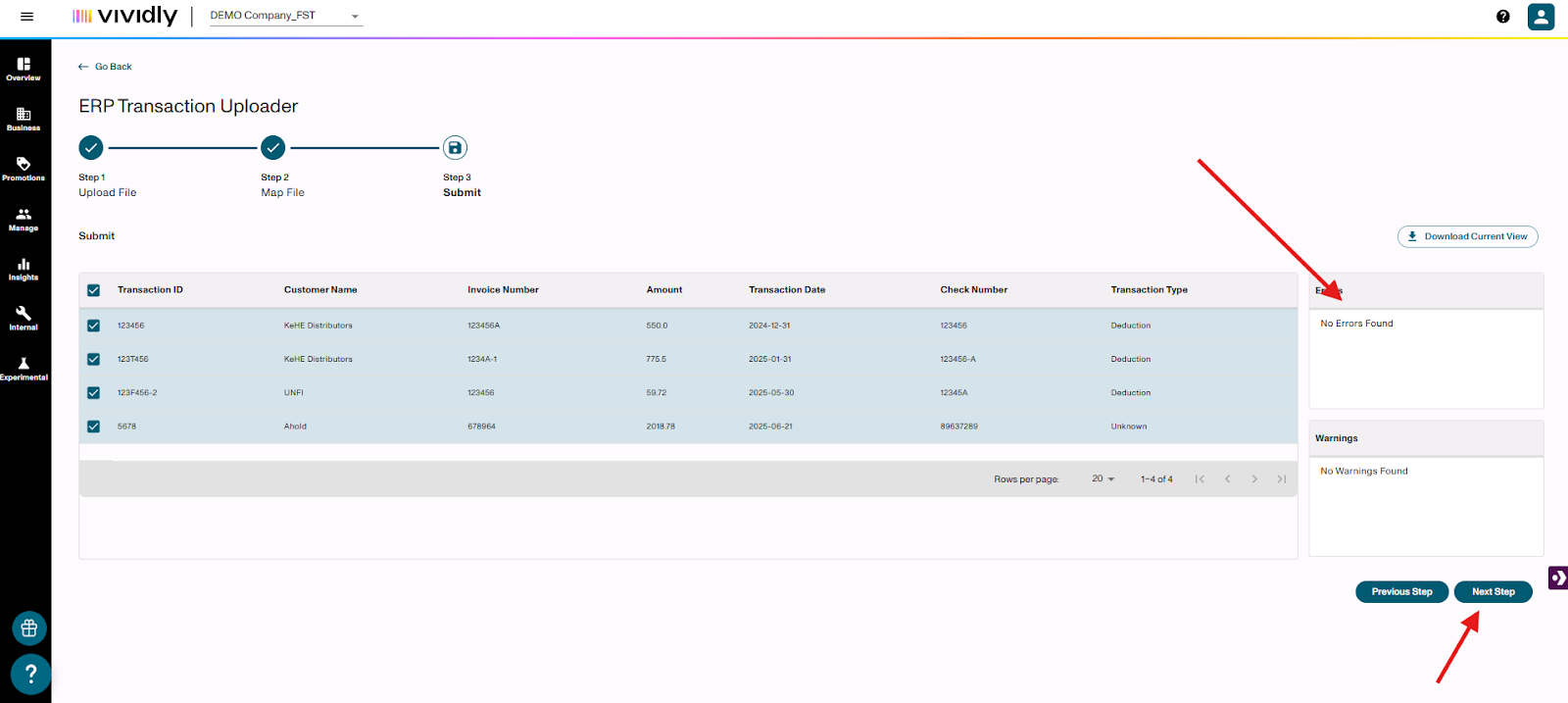The image size is (1568, 703).
Task: Expand the collapsed right side panel
Action: pyautogui.click(x=1557, y=578)
